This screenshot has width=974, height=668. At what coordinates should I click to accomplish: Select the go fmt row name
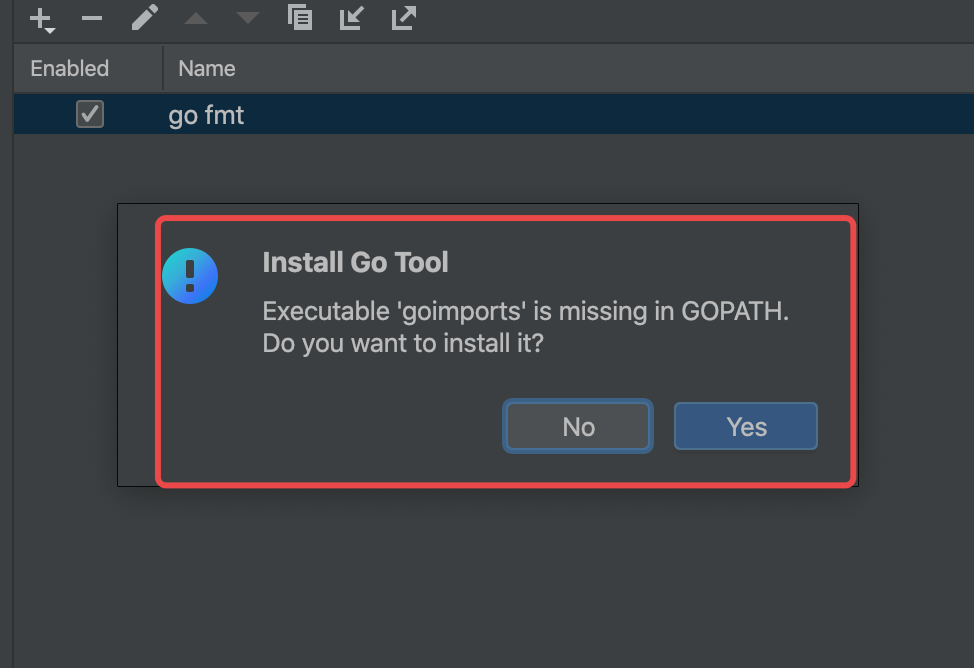(x=206, y=116)
